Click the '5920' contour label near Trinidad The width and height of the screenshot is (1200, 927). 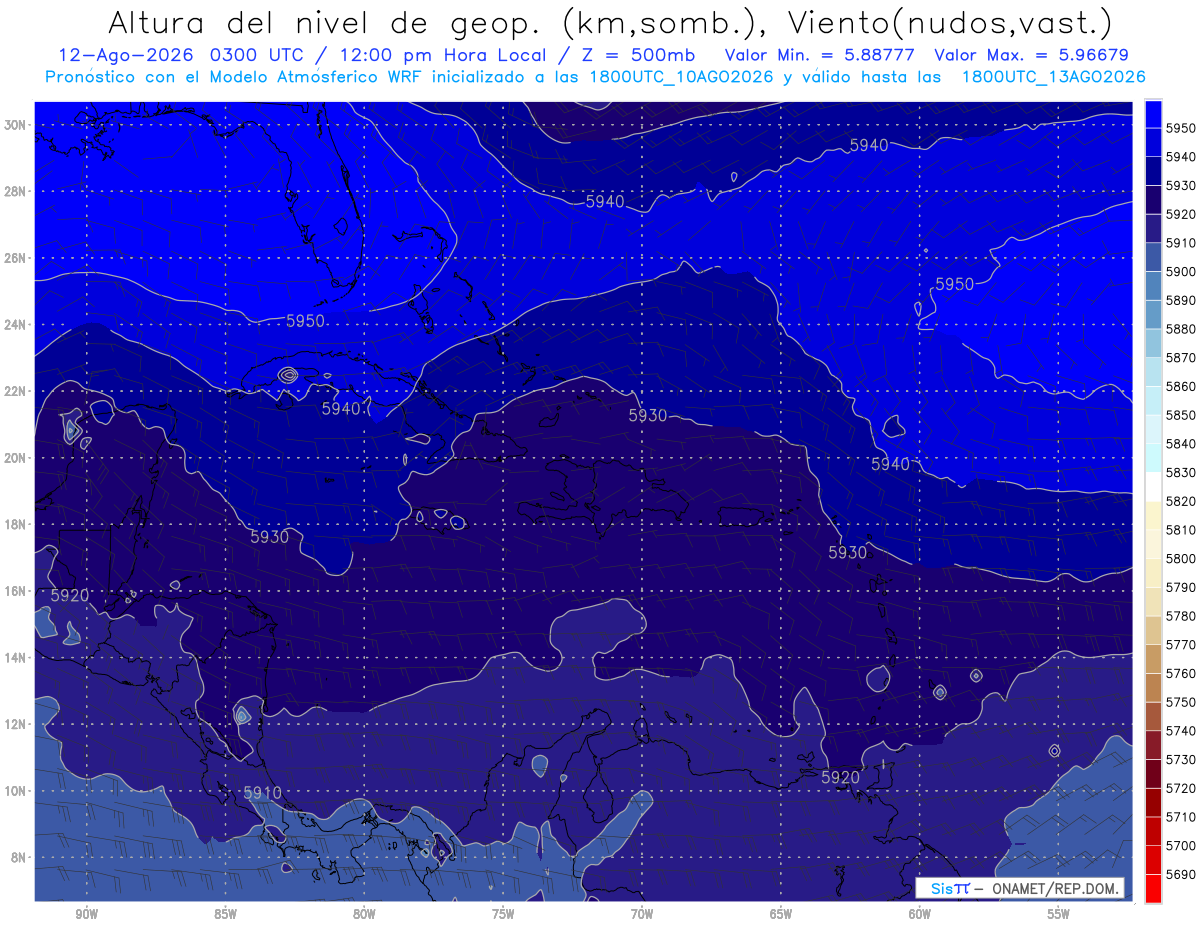click(x=840, y=777)
